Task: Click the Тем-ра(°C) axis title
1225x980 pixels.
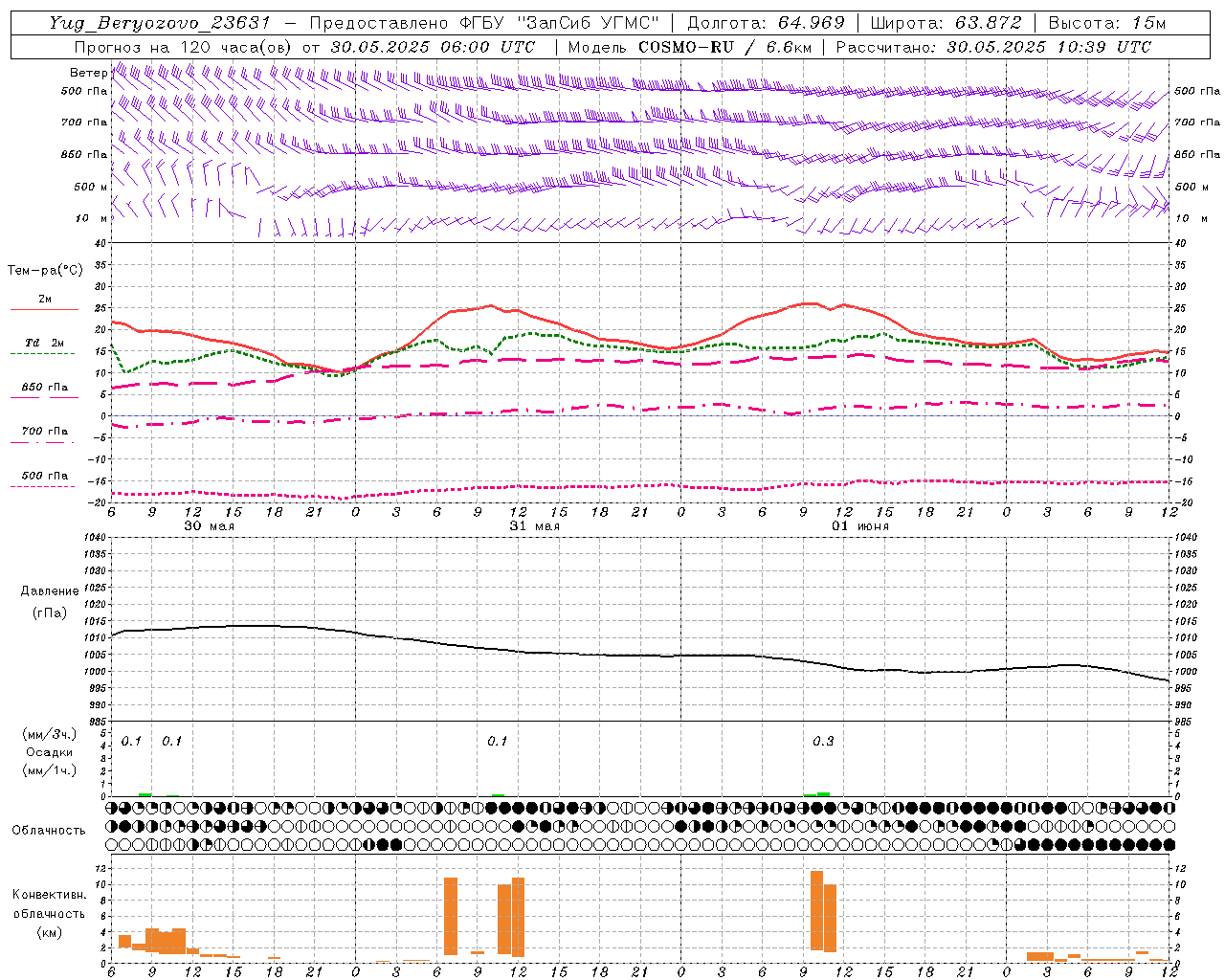Action: [45, 271]
